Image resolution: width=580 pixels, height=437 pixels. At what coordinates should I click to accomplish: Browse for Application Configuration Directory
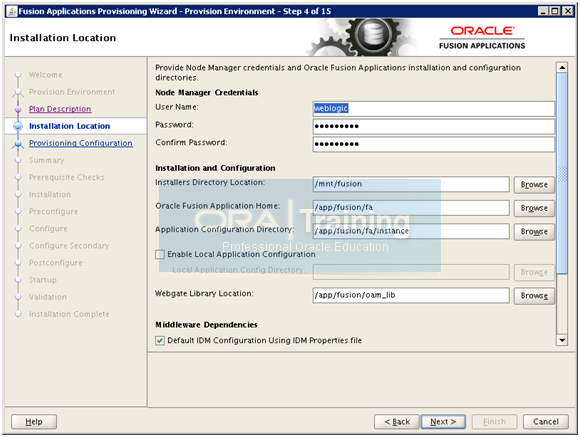pyautogui.click(x=534, y=232)
